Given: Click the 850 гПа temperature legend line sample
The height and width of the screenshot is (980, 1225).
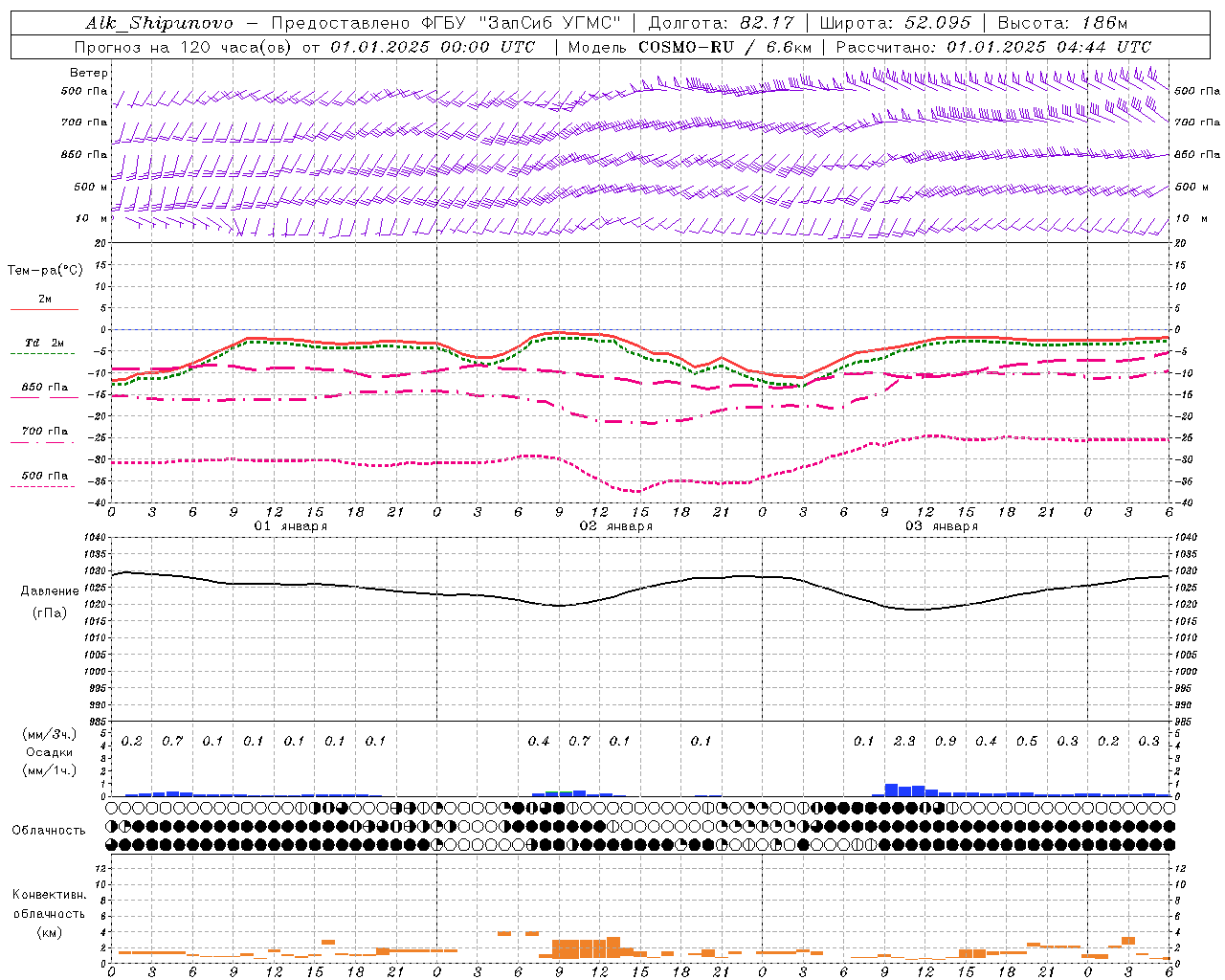Looking at the screenshot, I should tap(44, 397).
